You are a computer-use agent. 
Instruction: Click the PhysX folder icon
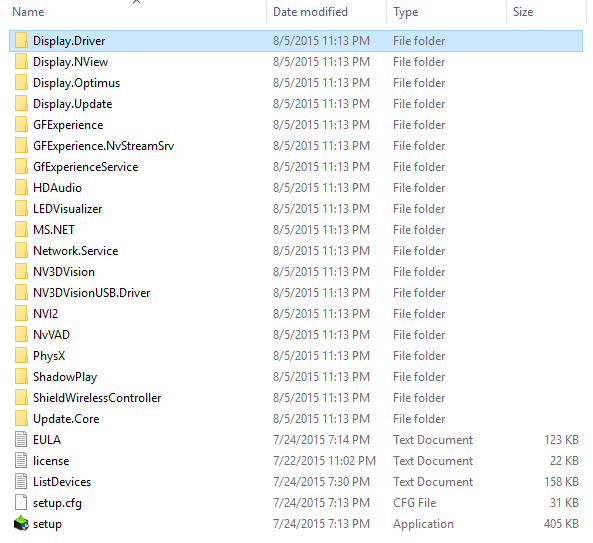pos(21,355)
